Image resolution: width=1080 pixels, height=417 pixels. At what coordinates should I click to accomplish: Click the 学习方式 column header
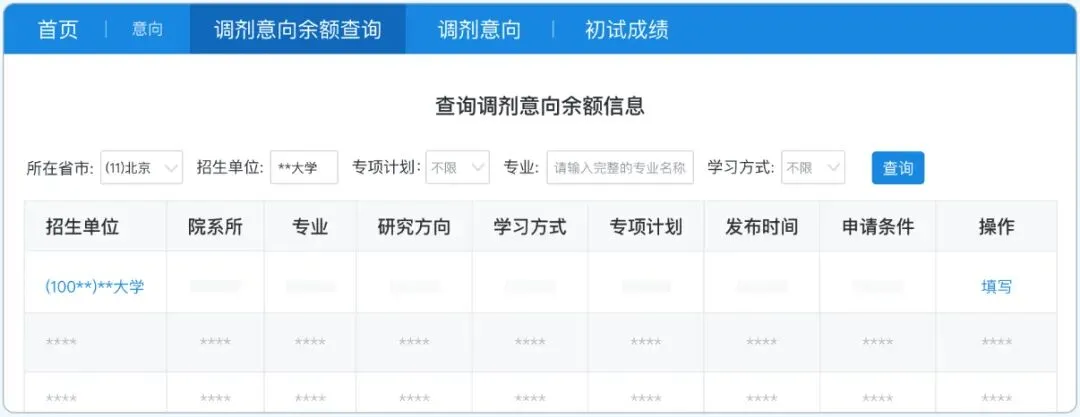pyautogui.click(x=530, y=227)
